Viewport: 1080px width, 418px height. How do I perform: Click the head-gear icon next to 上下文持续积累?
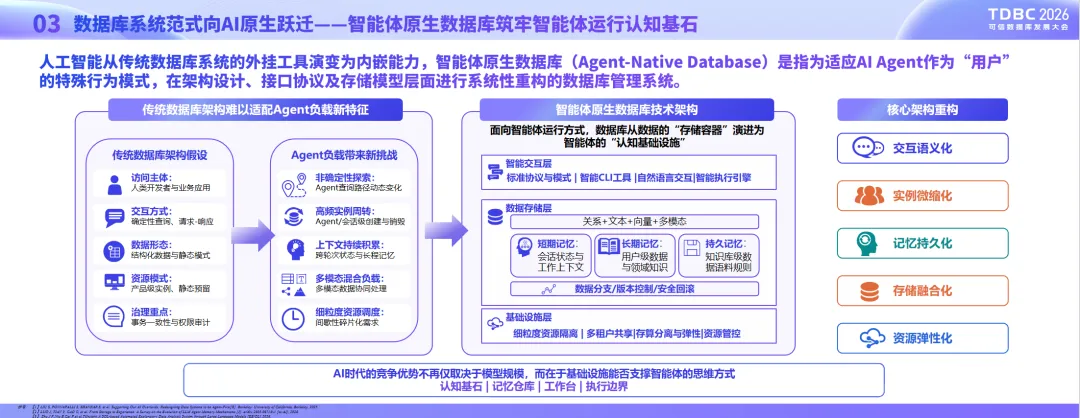(x=294, y=249)
